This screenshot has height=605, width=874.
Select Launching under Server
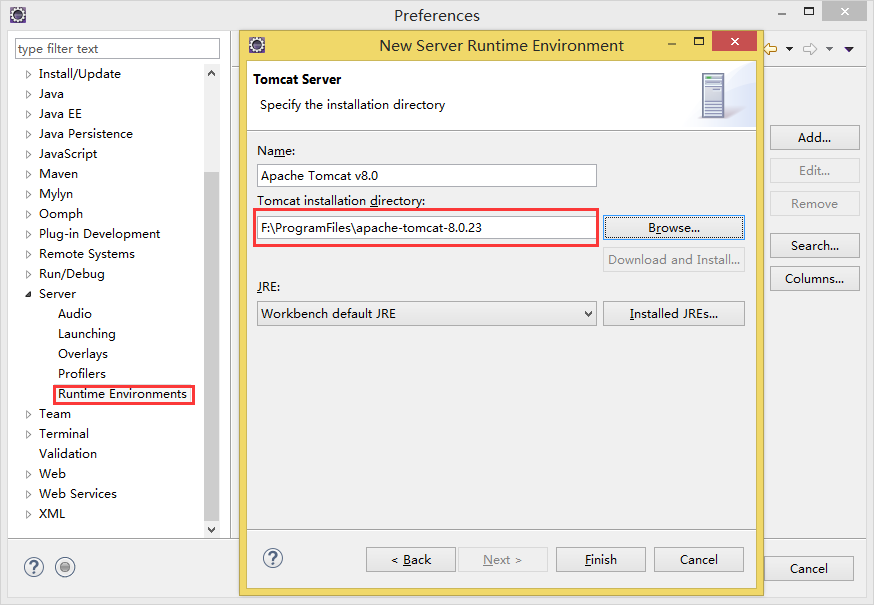tap(87, 333)
